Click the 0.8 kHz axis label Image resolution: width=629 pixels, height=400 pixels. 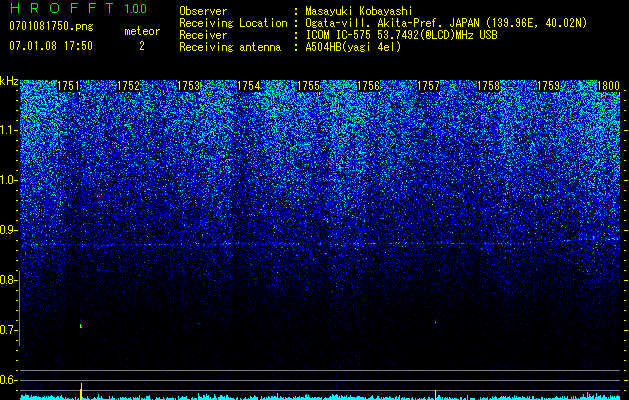pos(9,280)
